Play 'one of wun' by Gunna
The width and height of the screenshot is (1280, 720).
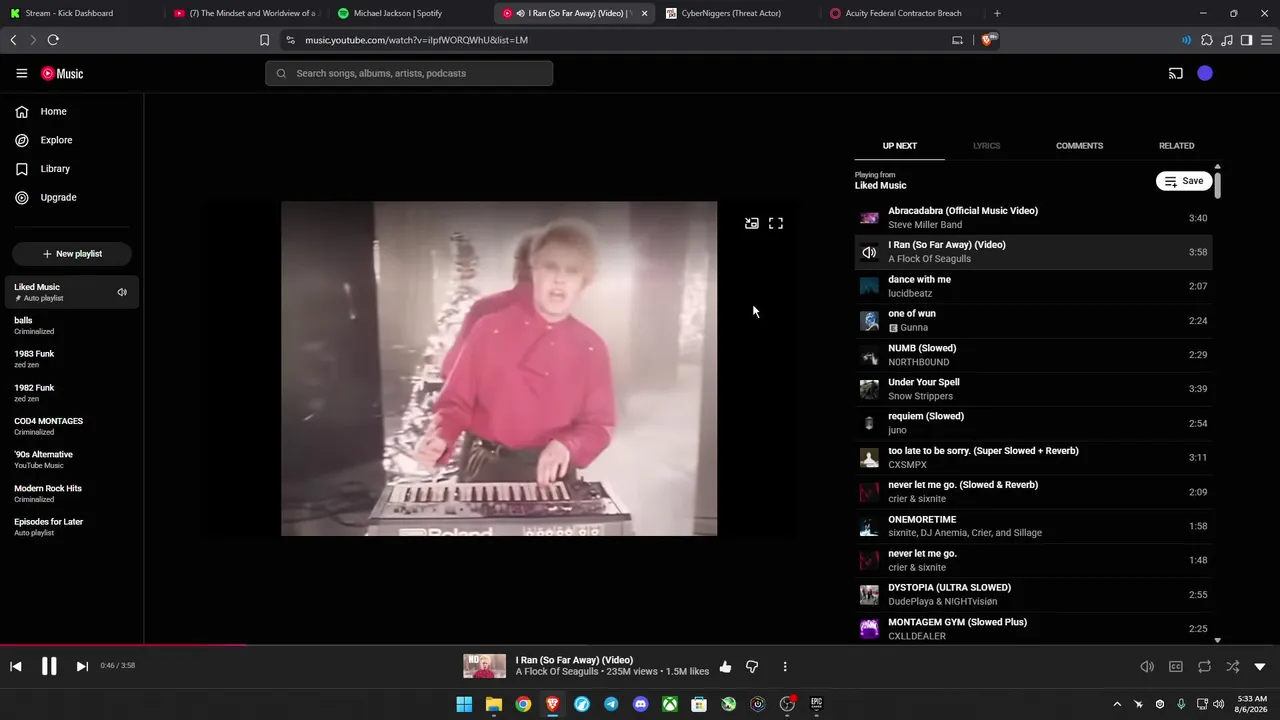coord(1033,321)
